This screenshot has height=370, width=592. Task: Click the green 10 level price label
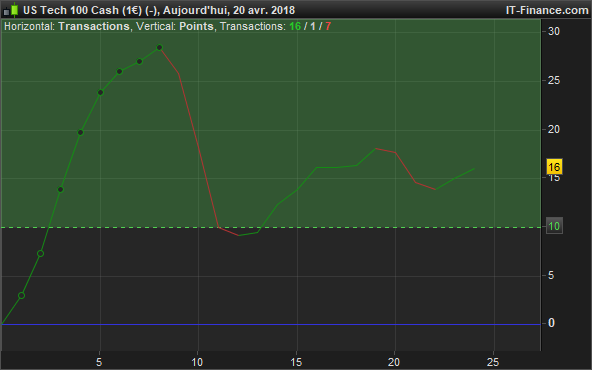pyautogui.click(x=554, y=226)
